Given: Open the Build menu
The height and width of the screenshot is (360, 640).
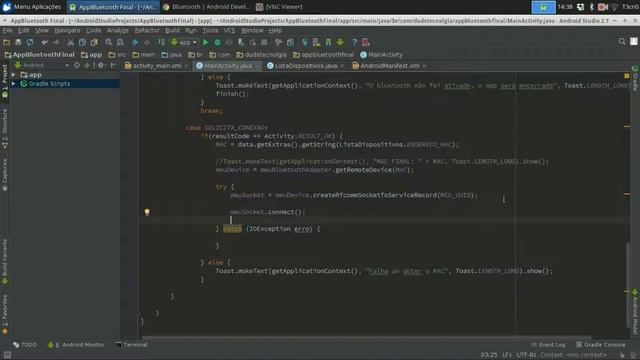Looking at the screenshot, I should tap(172, 30).
